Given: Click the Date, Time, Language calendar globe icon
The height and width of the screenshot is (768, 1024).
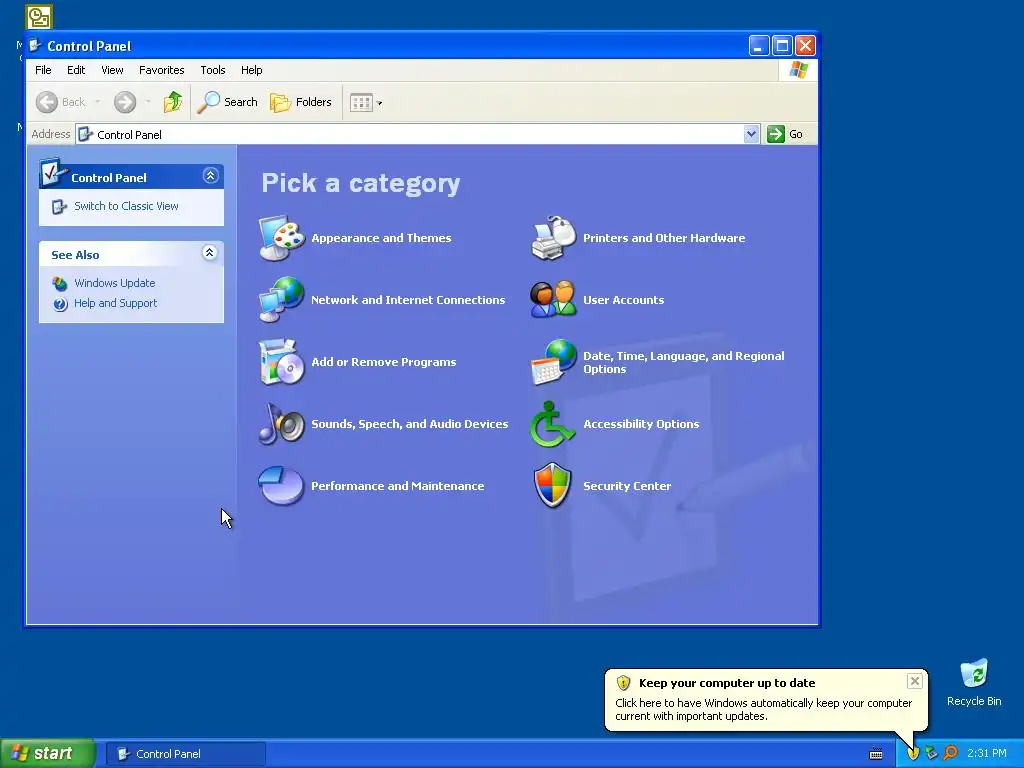Looking at the screenshot, I should click(553, 362).
